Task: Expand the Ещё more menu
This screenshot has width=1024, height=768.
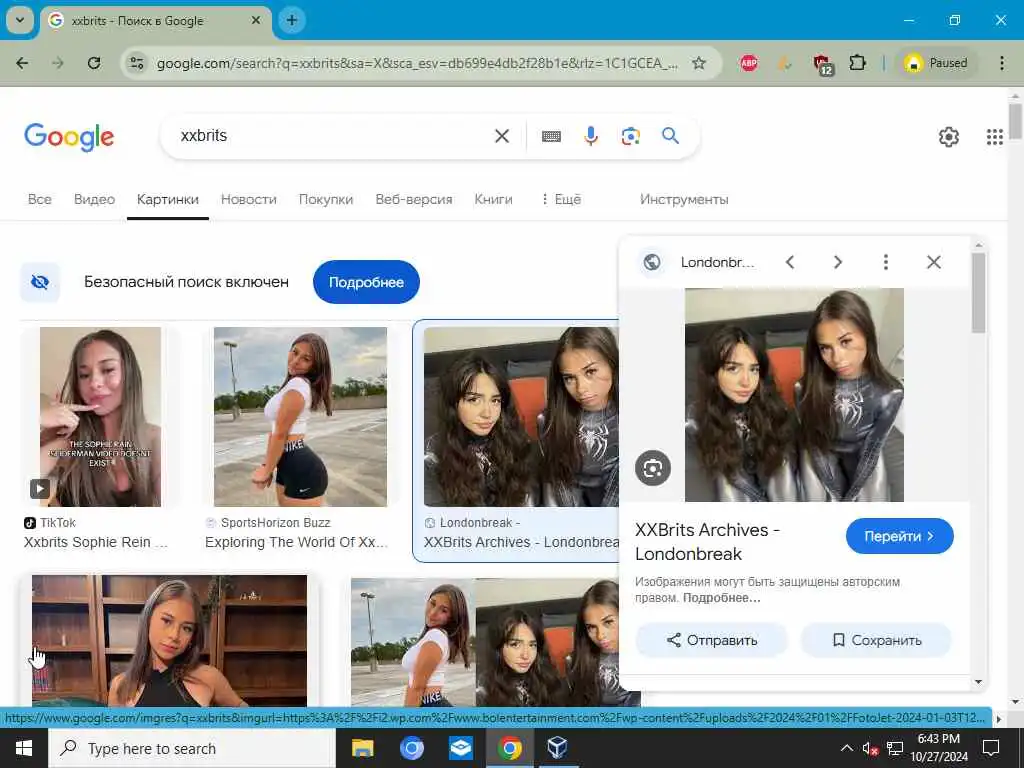Action: click(560, 199)
